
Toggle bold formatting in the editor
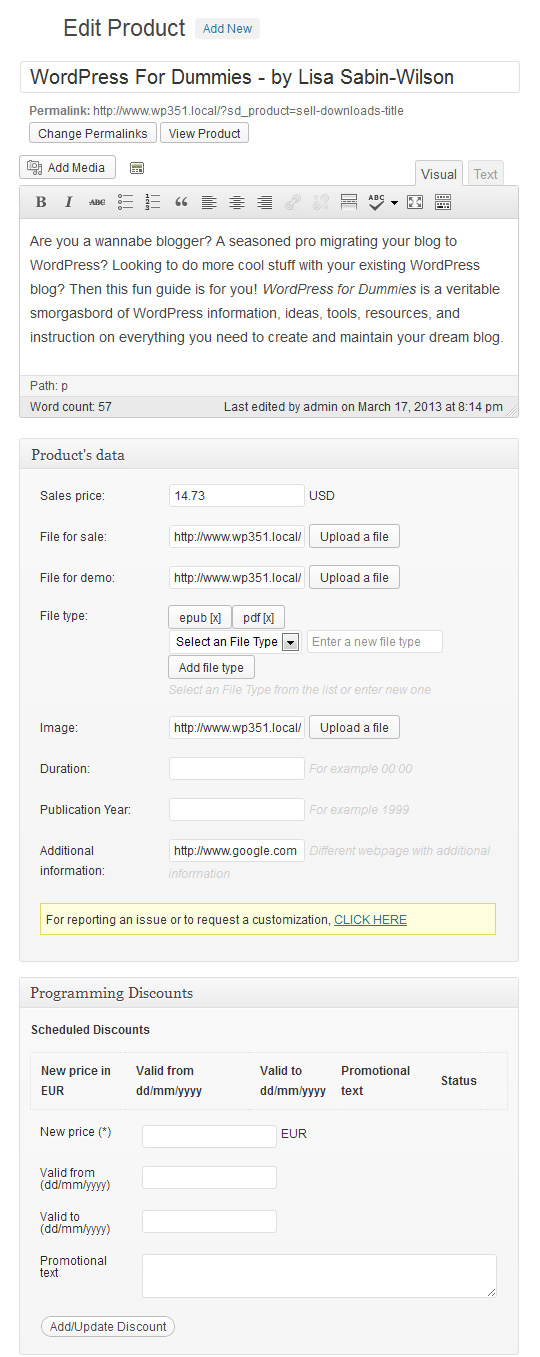click(41, 202)
